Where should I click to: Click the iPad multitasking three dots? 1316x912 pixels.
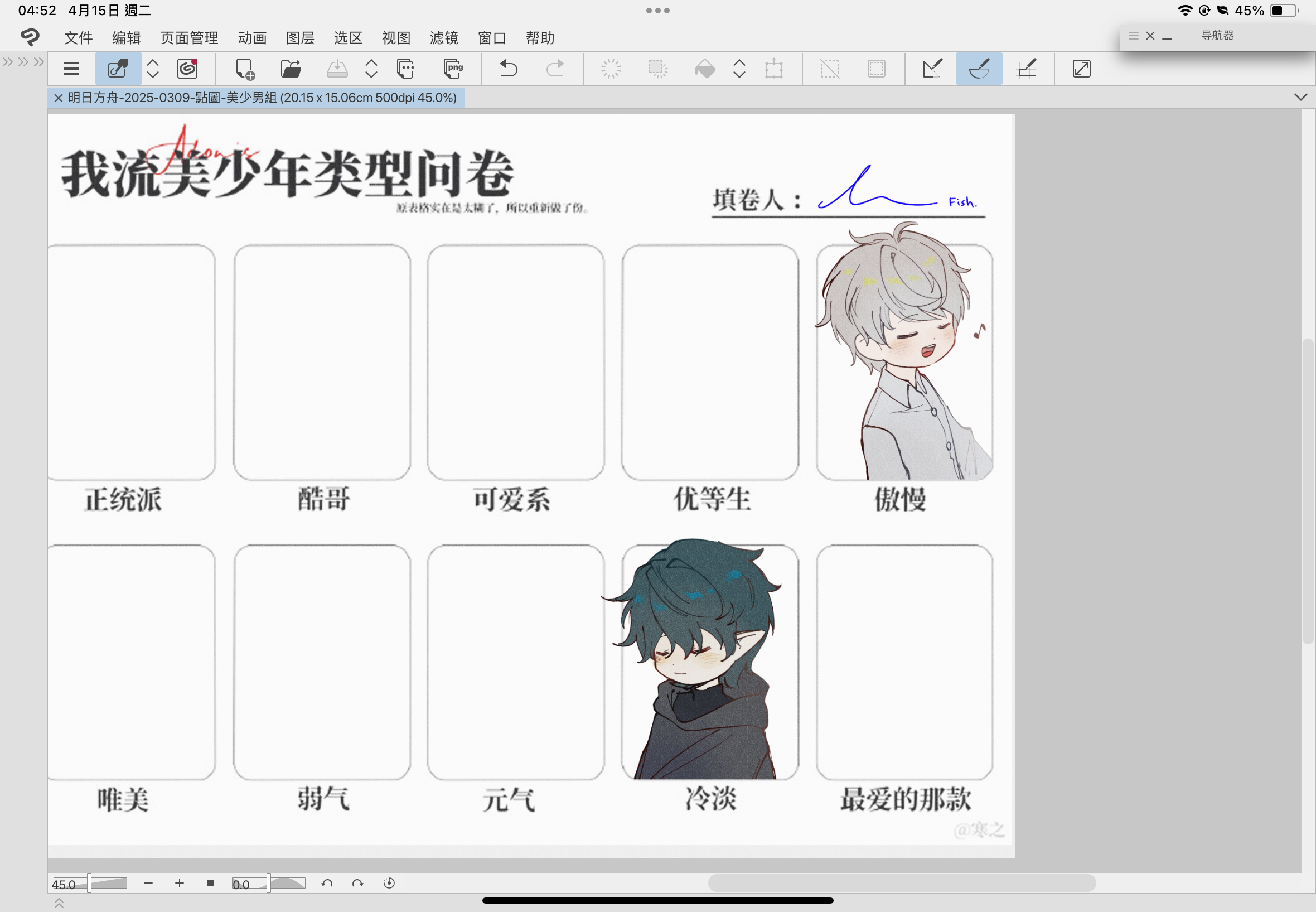coord(658,10)
